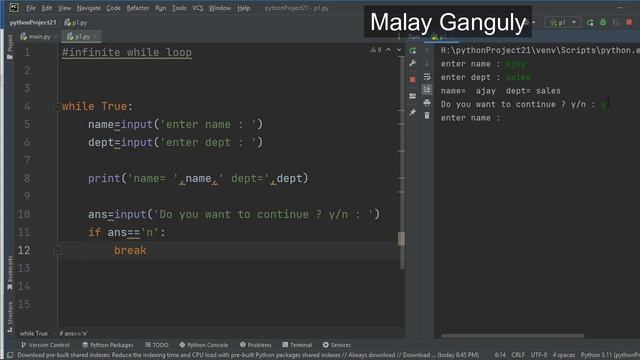Open the Help menu

[244, 8]
